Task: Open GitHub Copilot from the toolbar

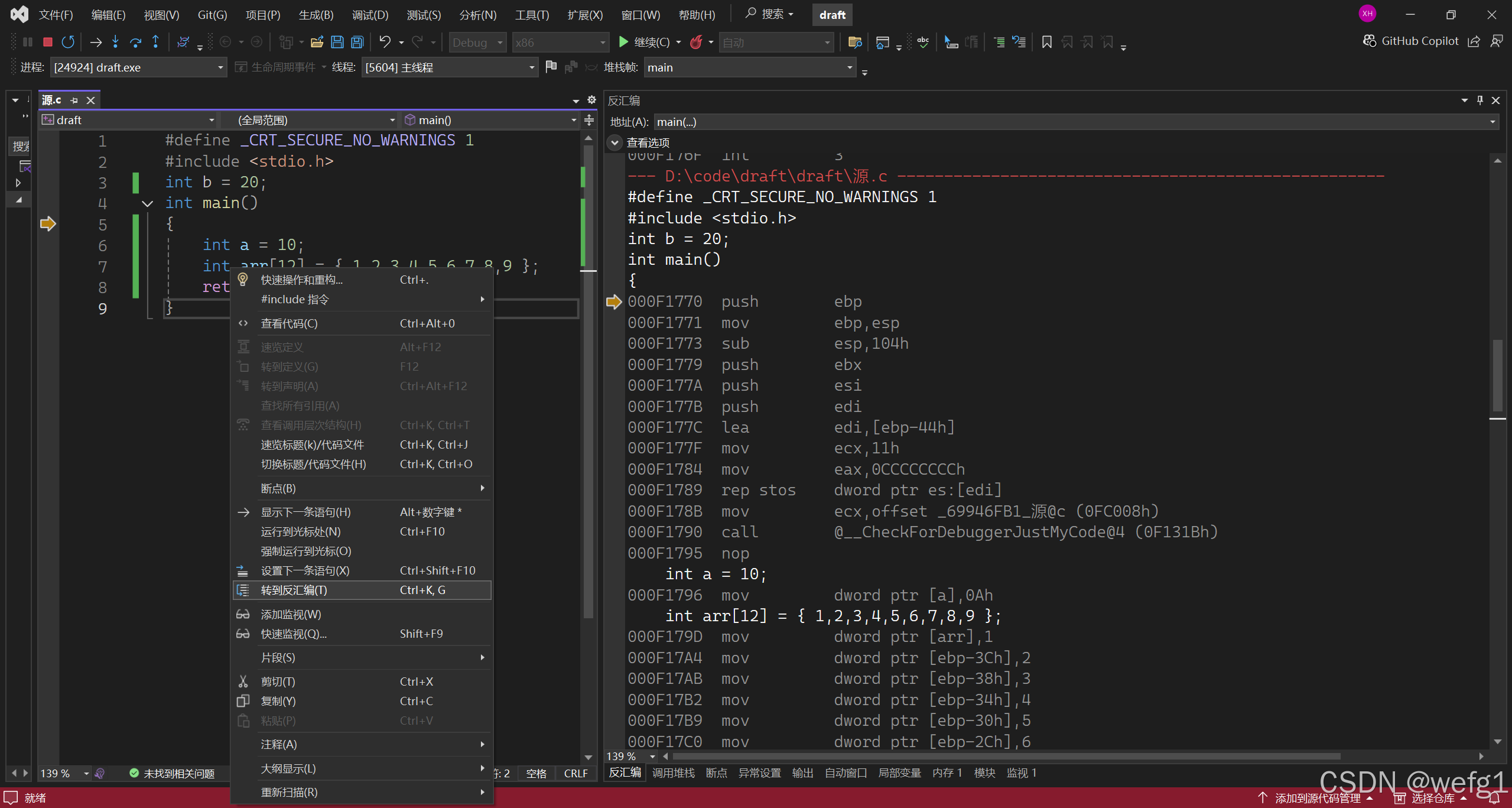Action: pos(1411,41)
